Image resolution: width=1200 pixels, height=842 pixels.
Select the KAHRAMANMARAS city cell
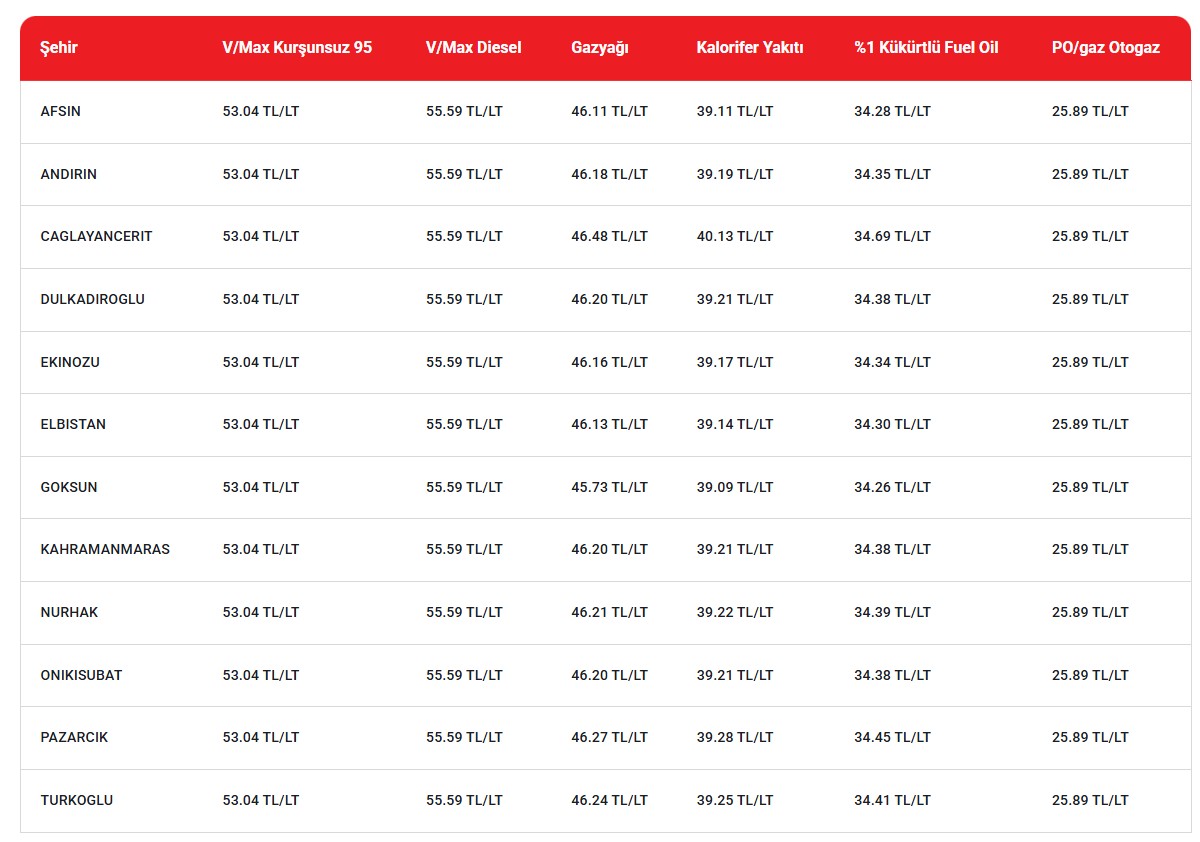pyautogui.click(x=105, y=549)
